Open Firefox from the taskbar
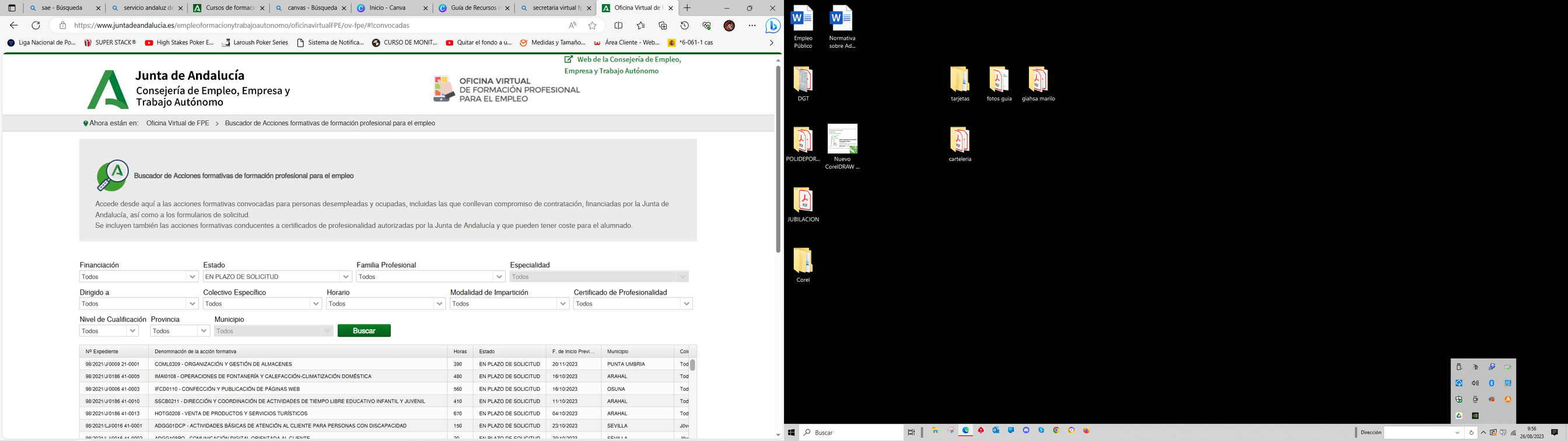 click(1087, 431)
